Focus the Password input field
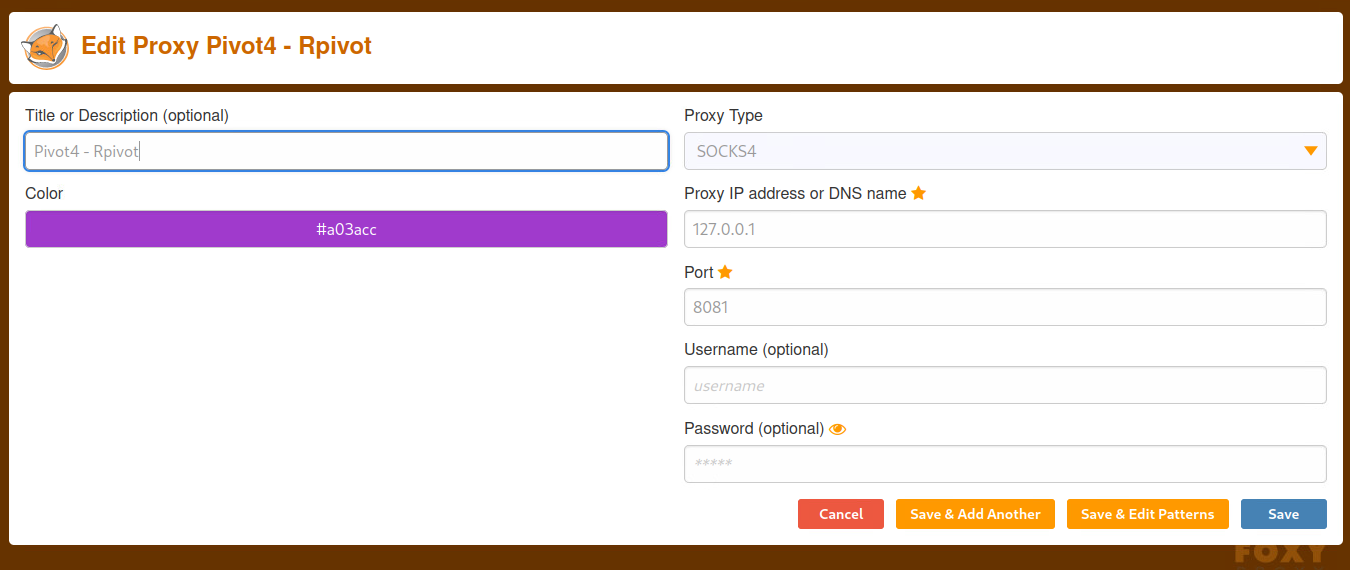Viewport: 1350px width, 570px height. coord(1005,464)
